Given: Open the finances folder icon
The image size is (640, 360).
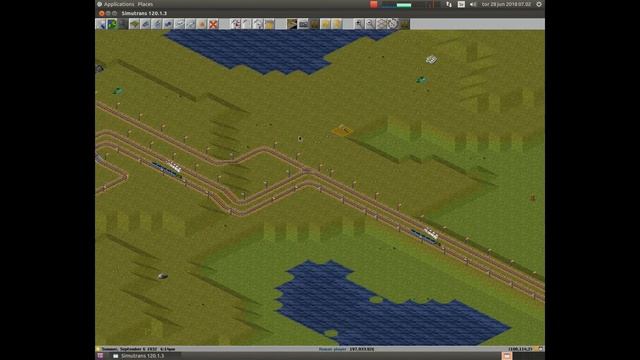Looking at the screenshot, I should [x=269, y=24].
